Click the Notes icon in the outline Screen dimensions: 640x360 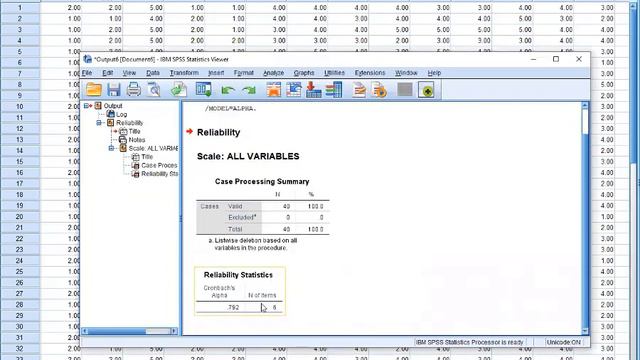(x=123, y=140)
